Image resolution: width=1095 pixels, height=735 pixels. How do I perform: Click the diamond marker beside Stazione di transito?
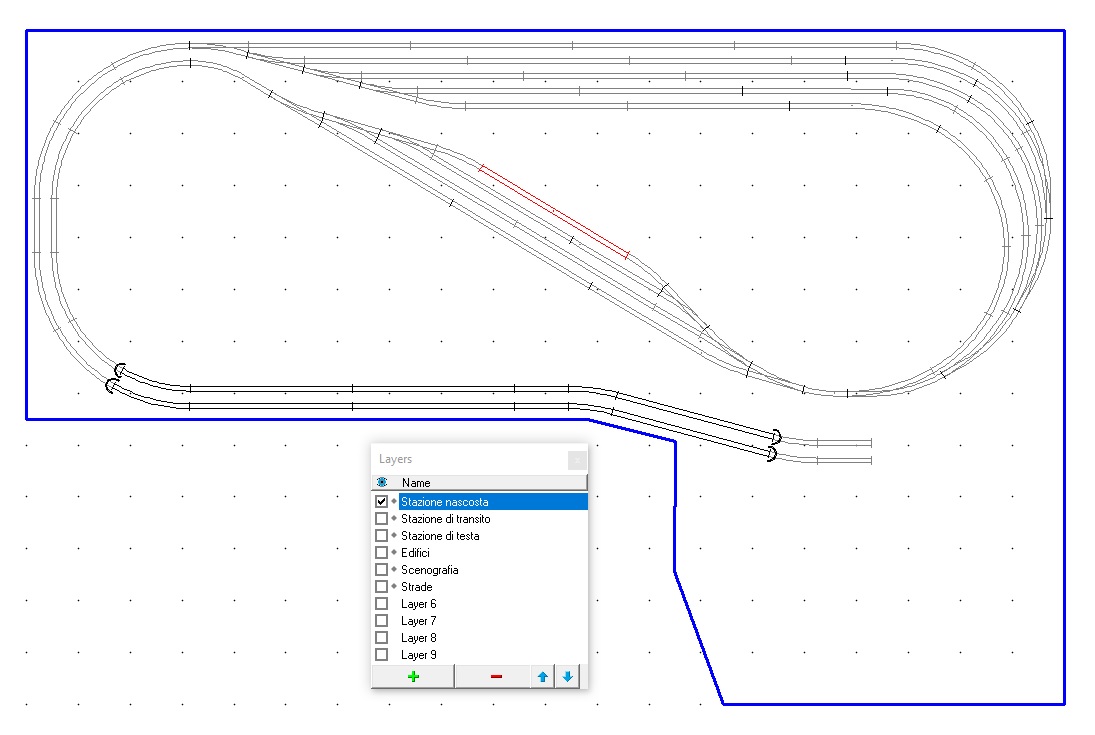(394, 518)
